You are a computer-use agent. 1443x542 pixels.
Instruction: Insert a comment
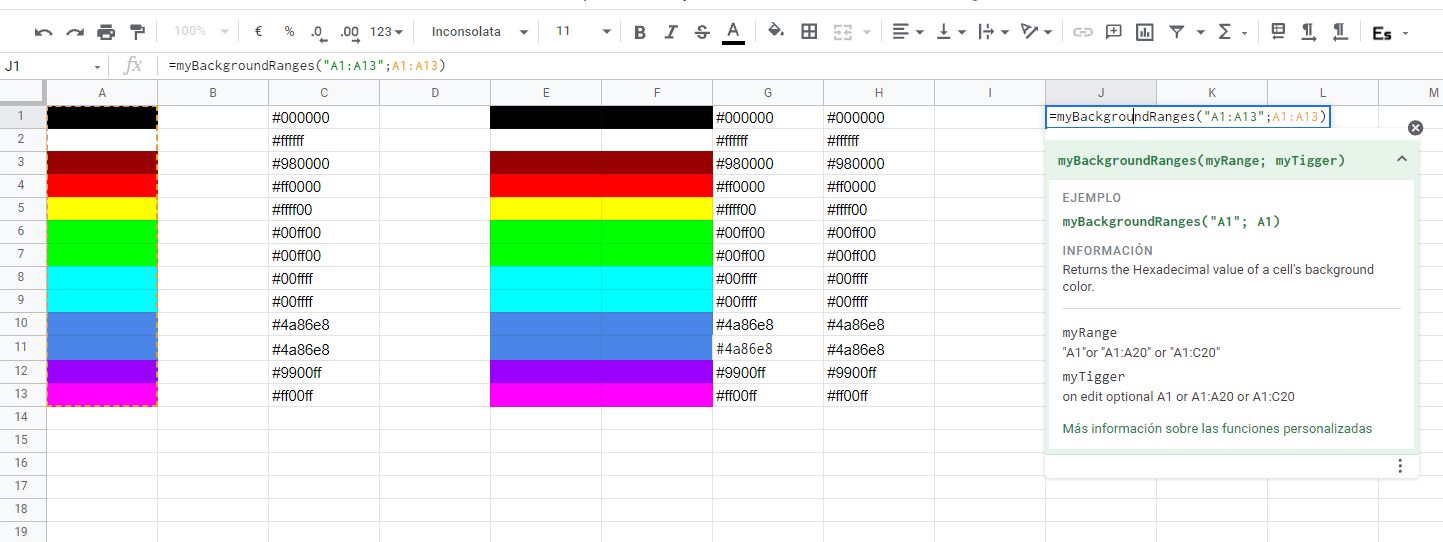(1113, 32)
